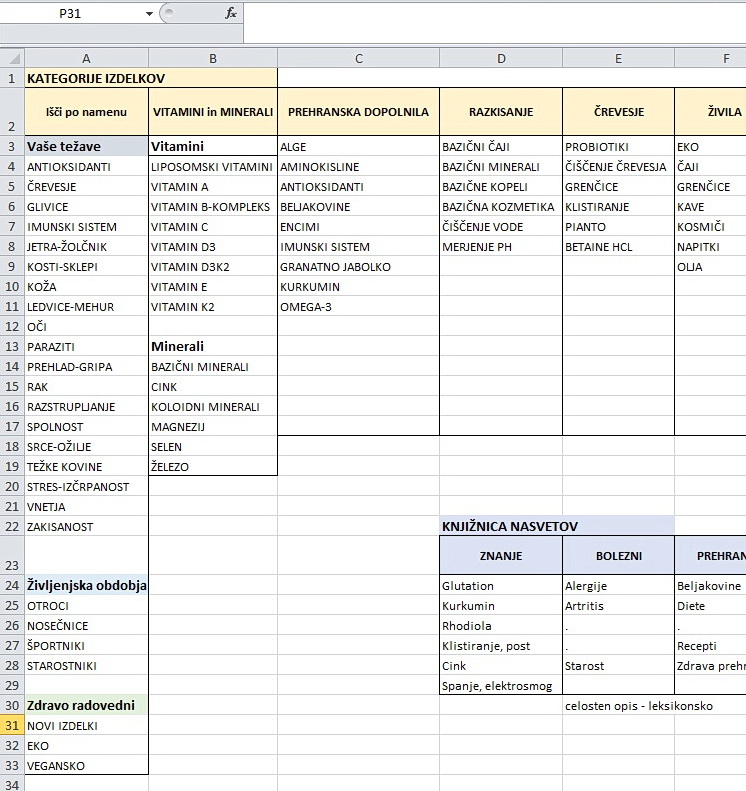The width and height of the screenshot is (746, 791).
Task: Click the KATEGORIJE IZDELKOV title cell
Action: point(96,78)
